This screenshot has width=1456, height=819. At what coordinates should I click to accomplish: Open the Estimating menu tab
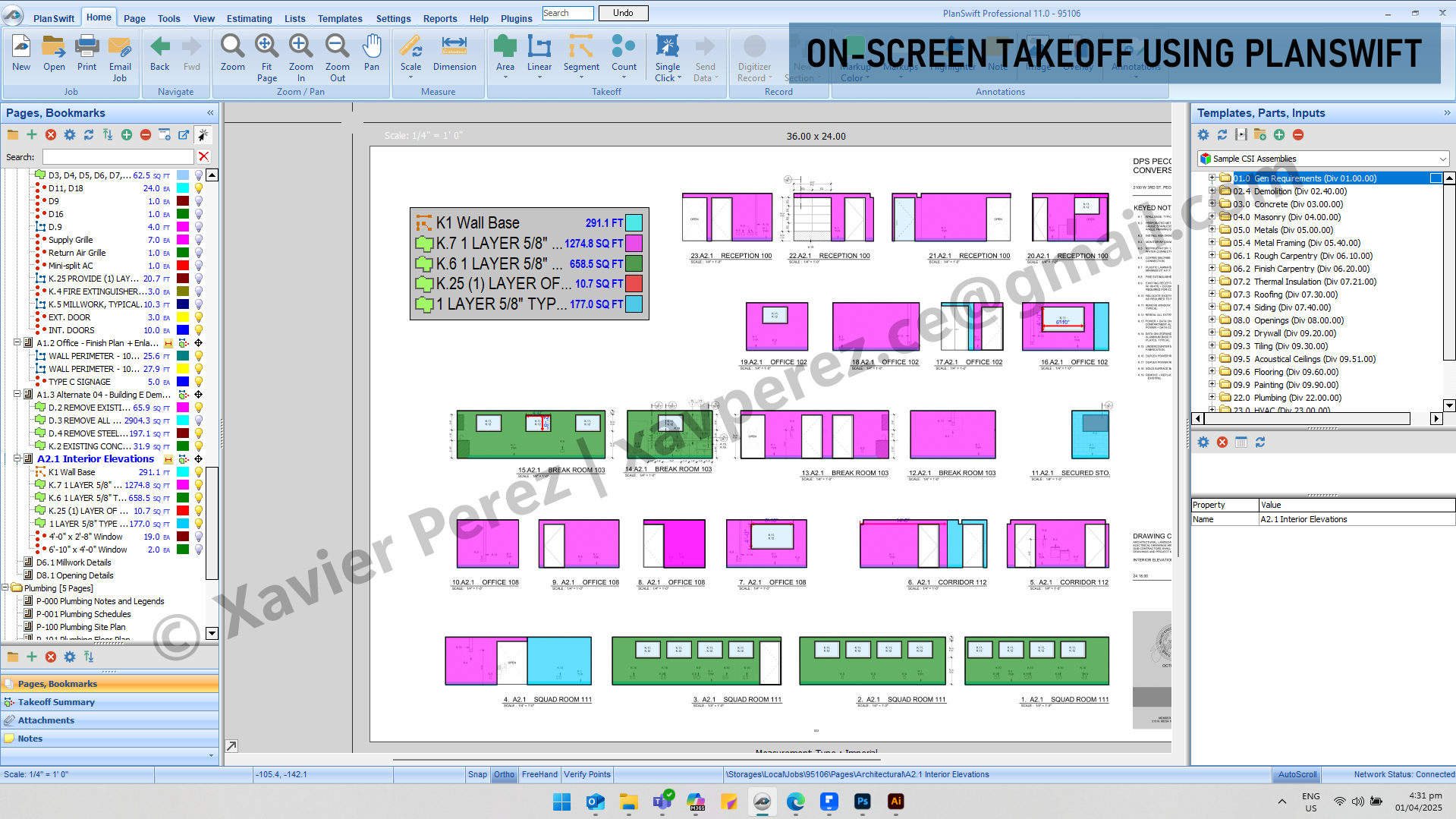249,18
